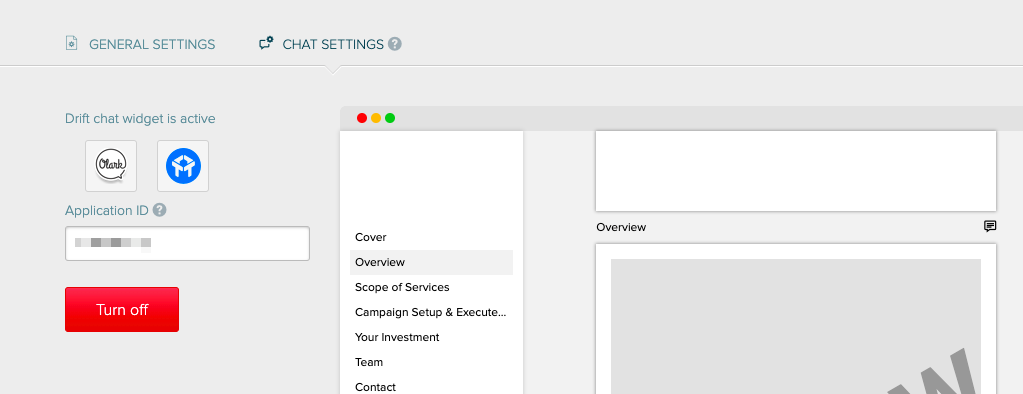1023x394 pixels.
Task: Open the help icon beside Chat Settings
Action: pos(395,44)
